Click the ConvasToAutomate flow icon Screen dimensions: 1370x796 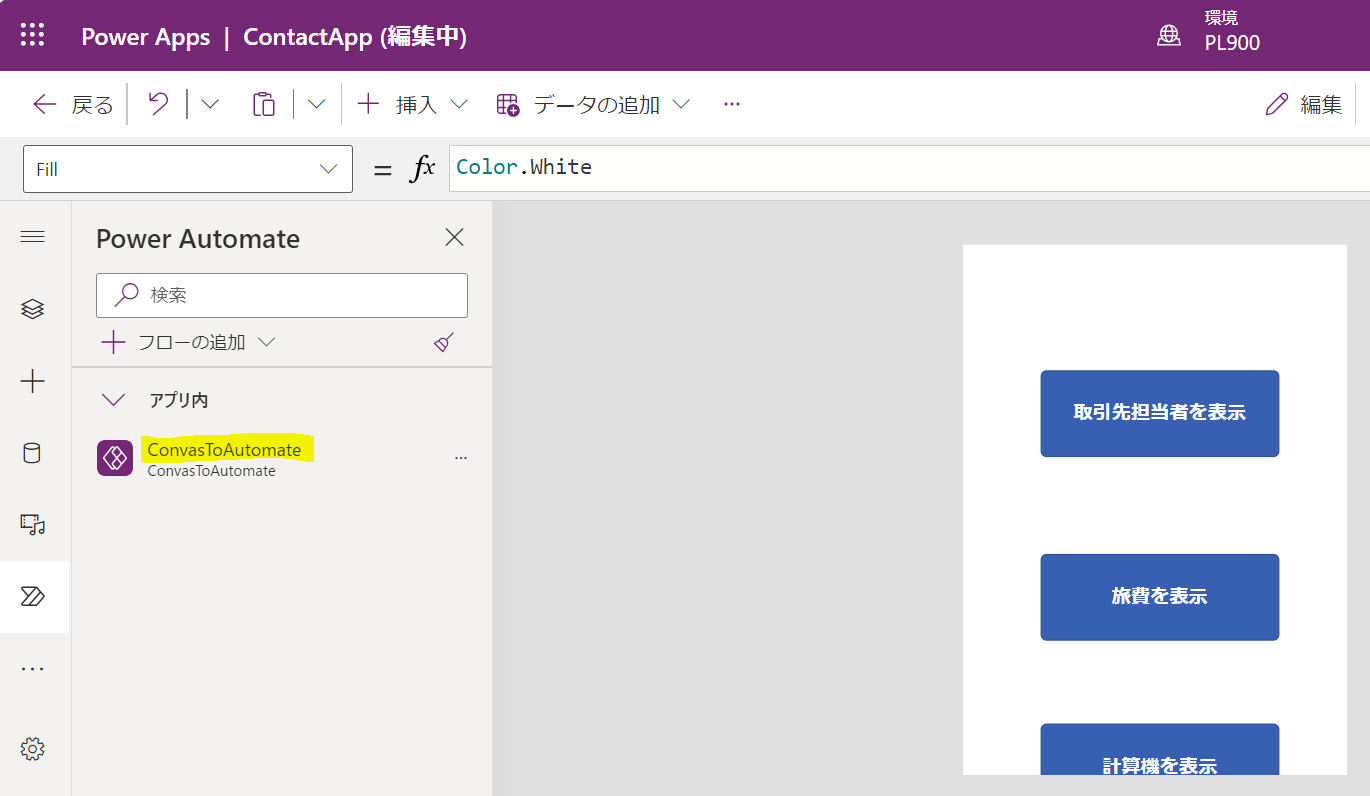(115, 458)
